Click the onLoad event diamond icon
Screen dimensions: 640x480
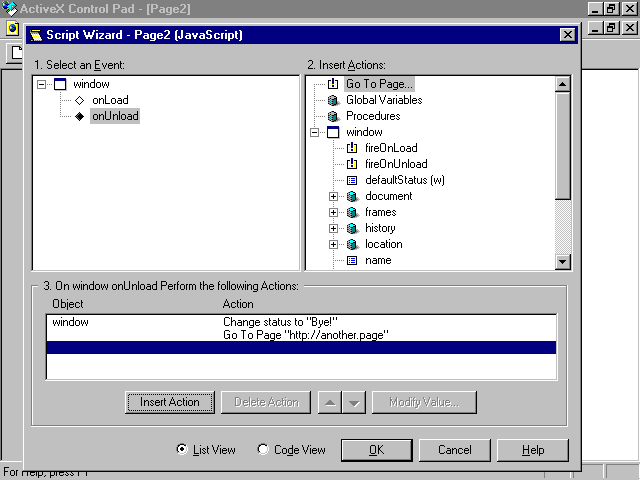pos(80,100)
